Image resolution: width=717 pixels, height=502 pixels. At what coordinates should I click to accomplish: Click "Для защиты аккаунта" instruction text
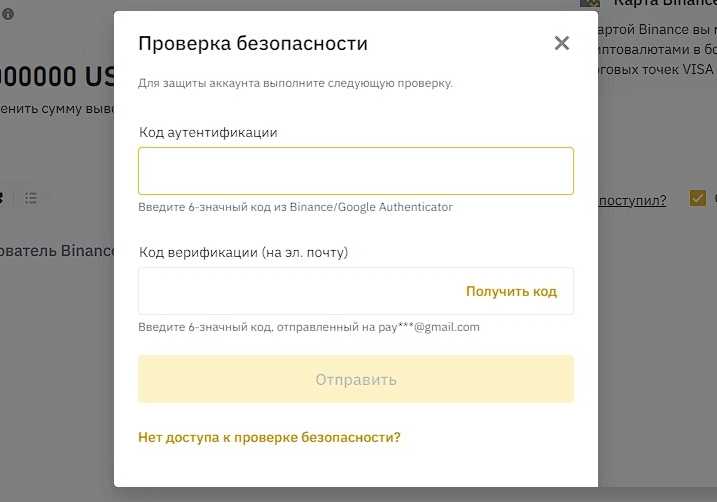295,83
